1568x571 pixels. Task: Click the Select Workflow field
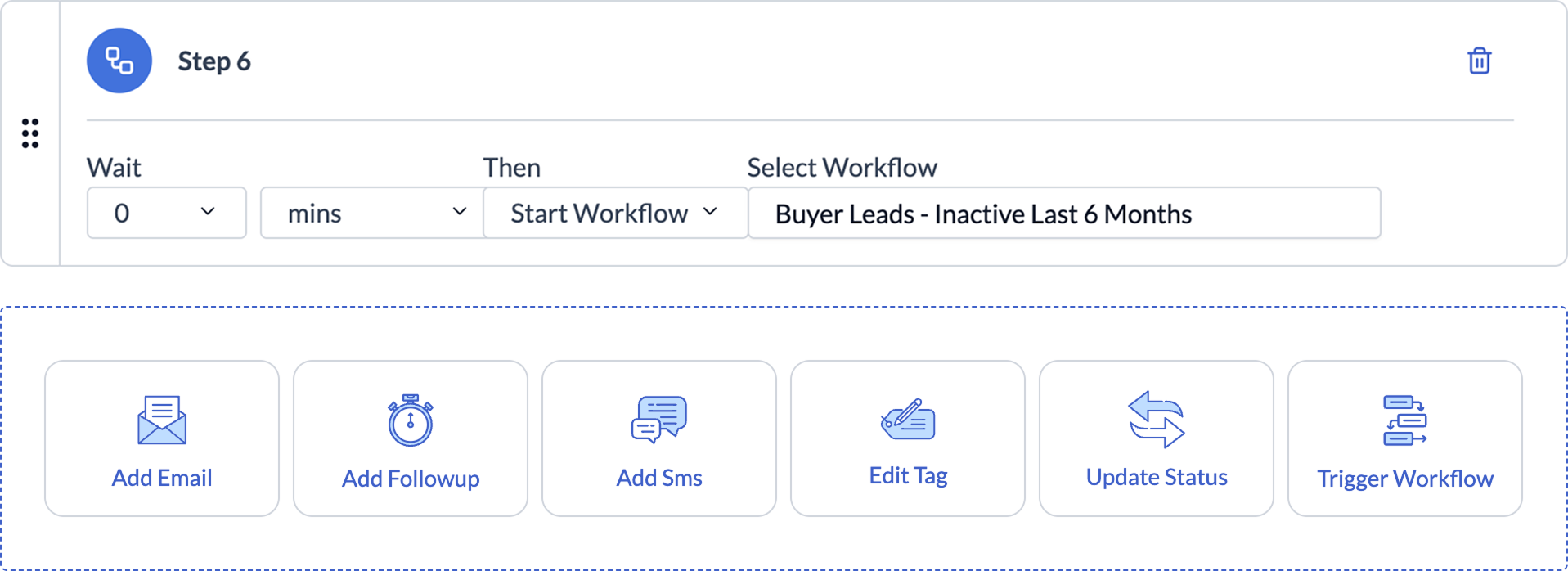(x=1064, y=214)
